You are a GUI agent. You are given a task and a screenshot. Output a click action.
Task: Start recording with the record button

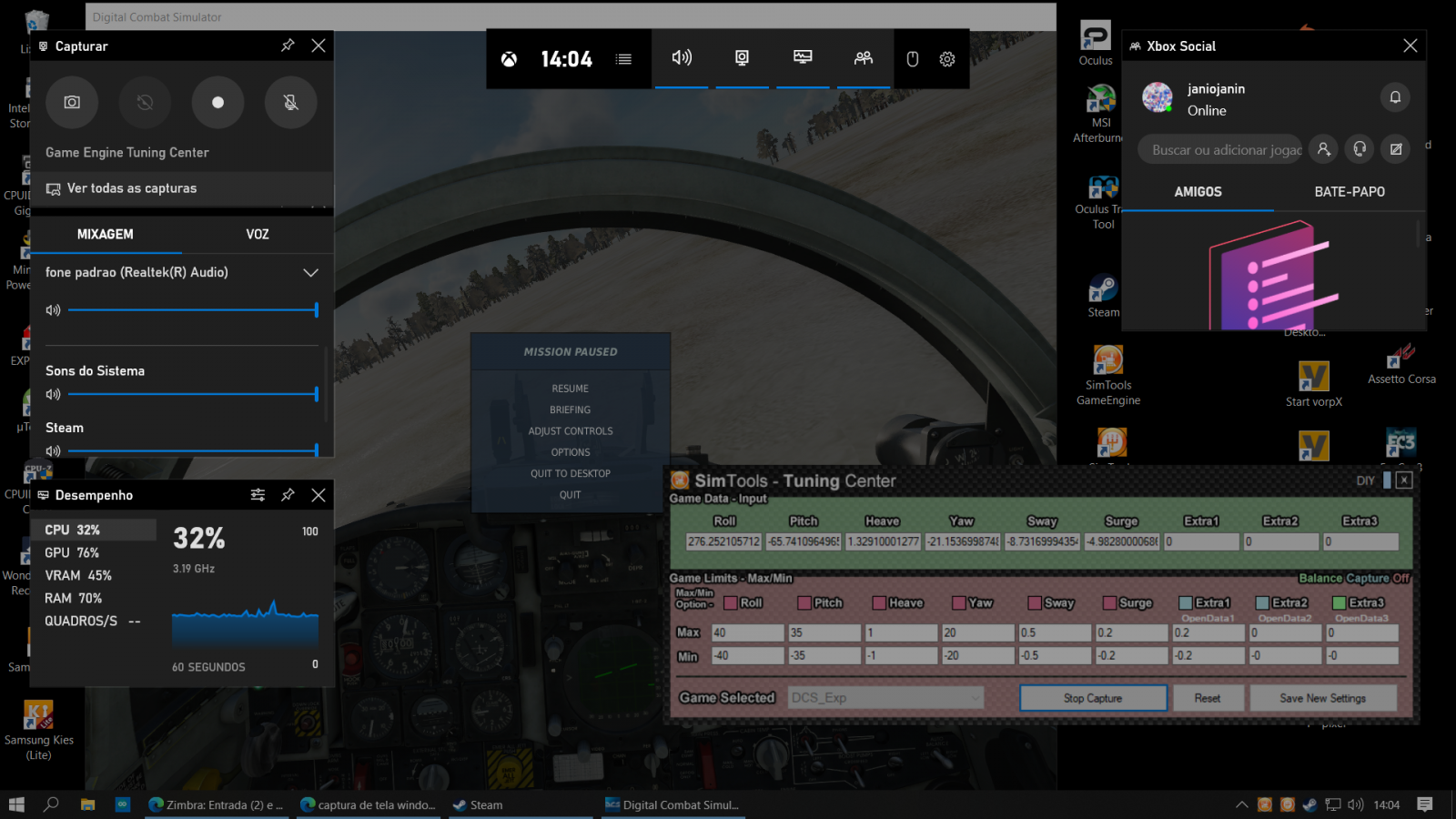point(217,103)
